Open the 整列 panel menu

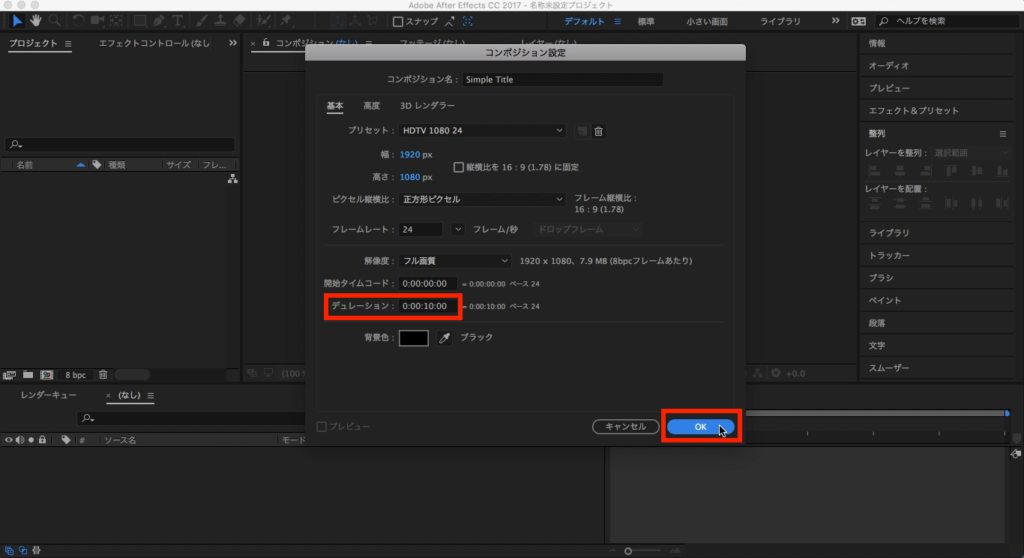[1002, 134]
